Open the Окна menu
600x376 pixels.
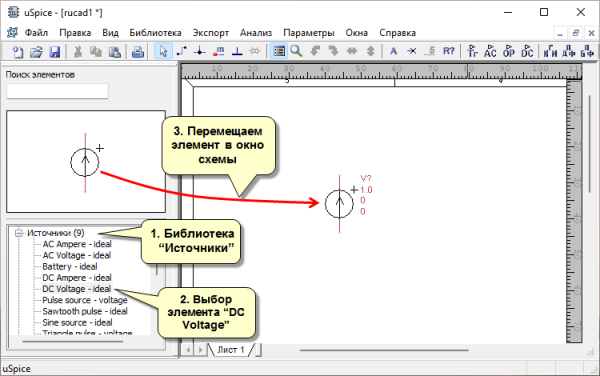pos(357,33)
